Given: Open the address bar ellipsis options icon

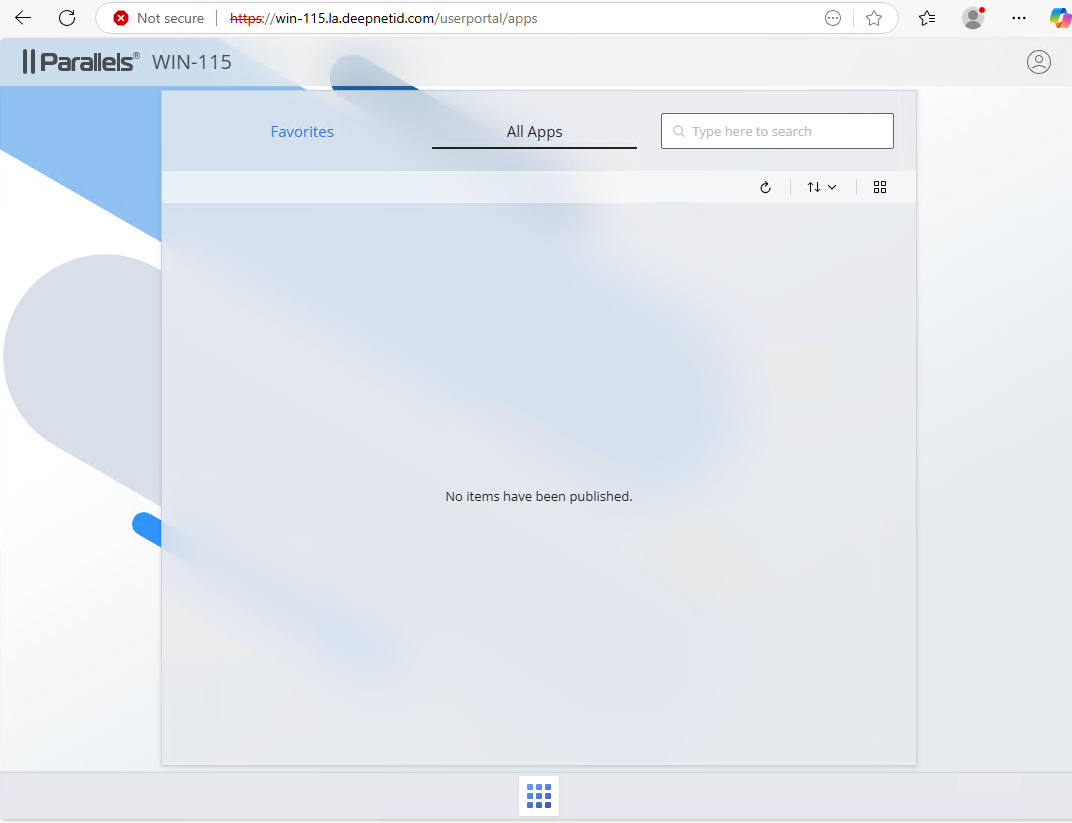Looking at the screenshot, I should coord(833,18).
